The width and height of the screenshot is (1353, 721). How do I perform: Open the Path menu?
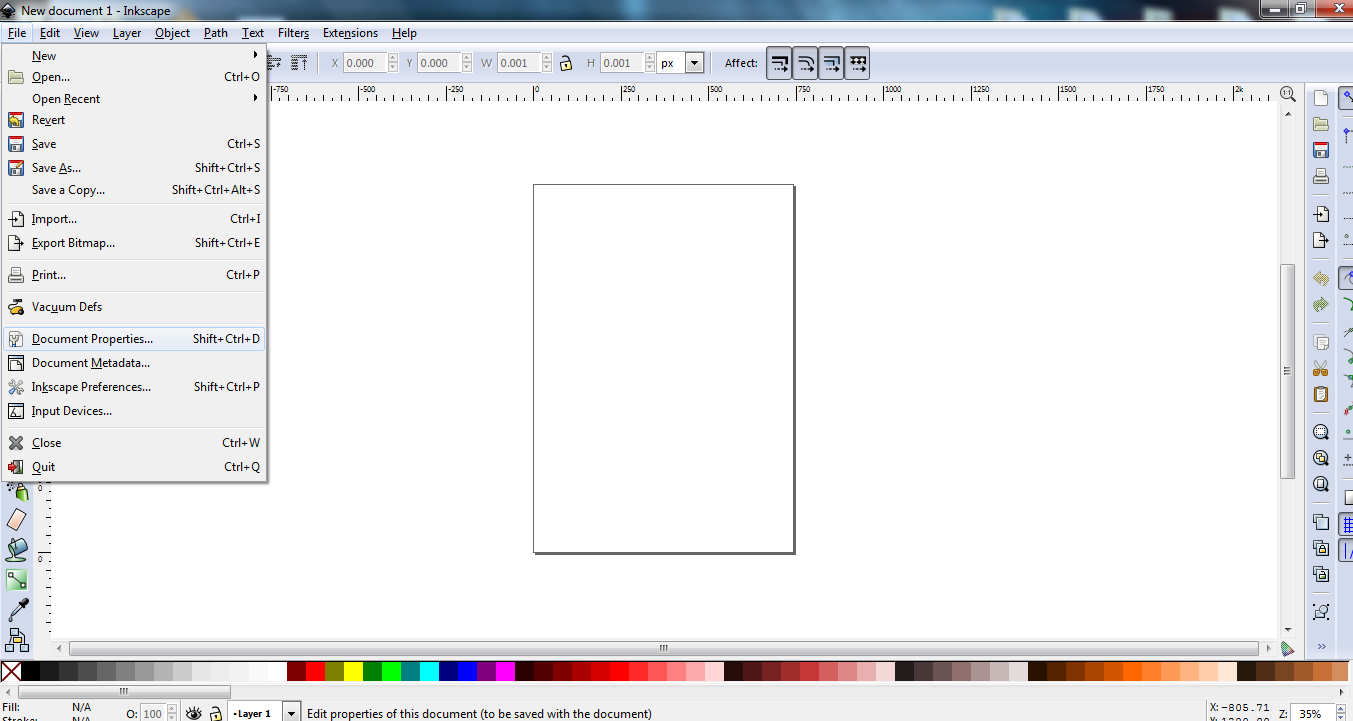[216, 33]
